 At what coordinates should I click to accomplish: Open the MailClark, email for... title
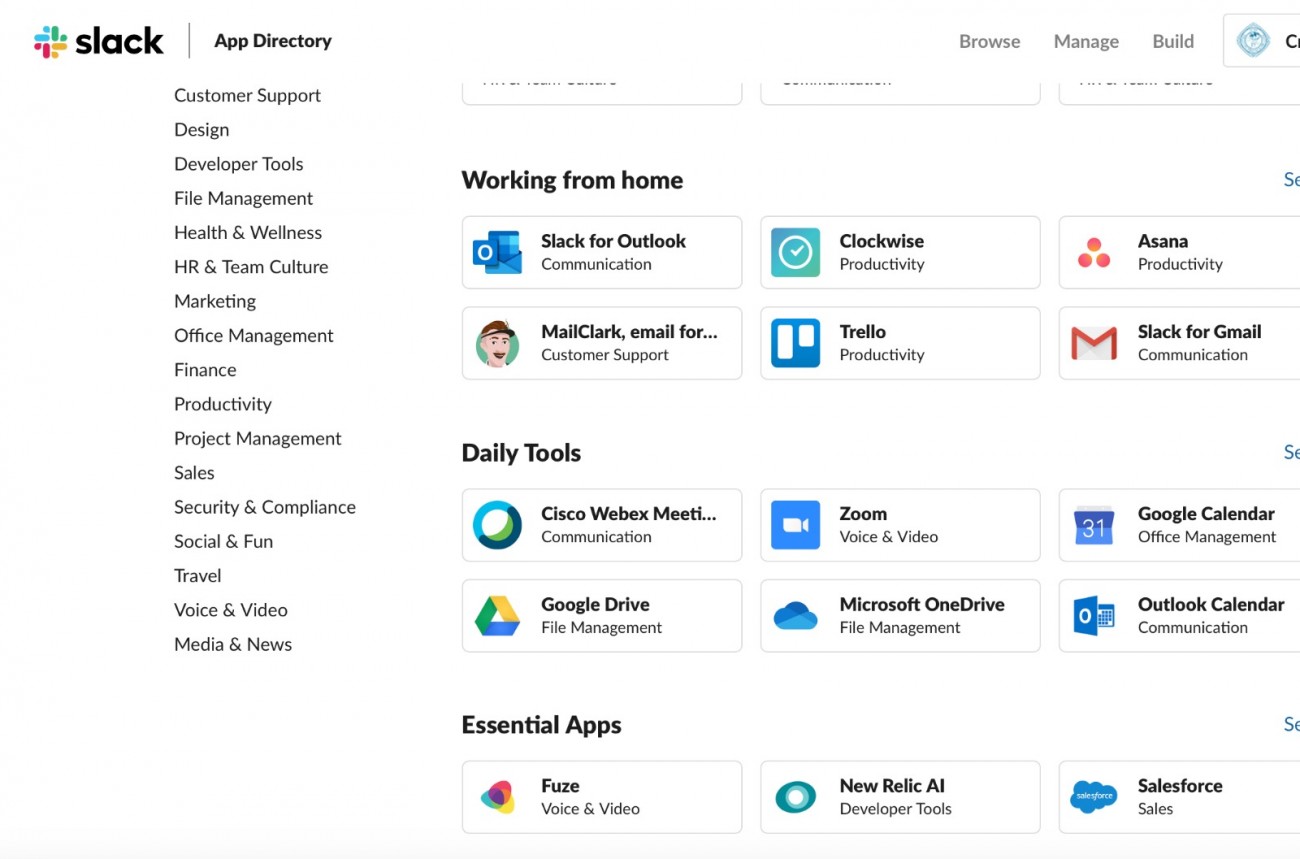pyautogui.click(x=629, y=331)
